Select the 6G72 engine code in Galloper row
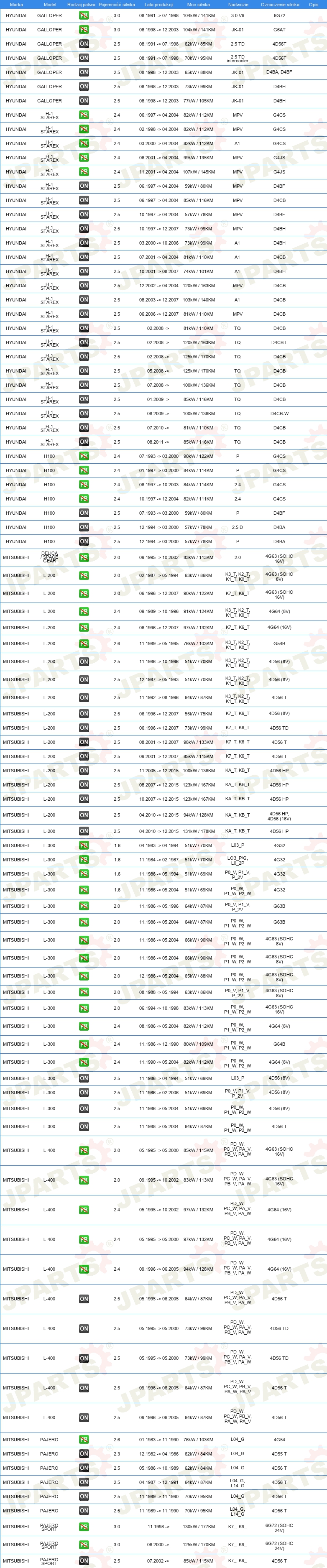This screenshot has width=327, height=1568. (279, 16)
